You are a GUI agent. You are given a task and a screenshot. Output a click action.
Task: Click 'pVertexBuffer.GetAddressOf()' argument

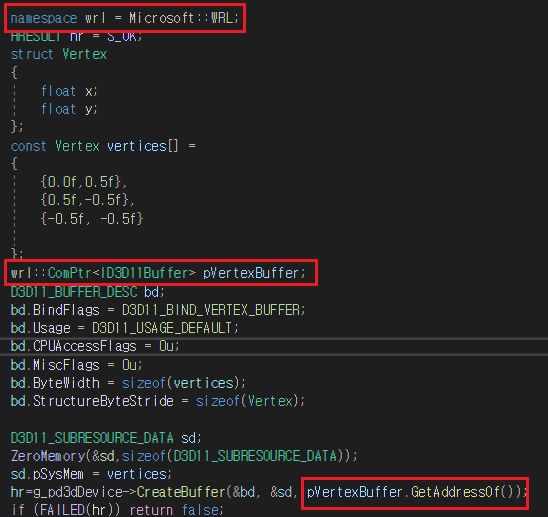click(409, 492)
